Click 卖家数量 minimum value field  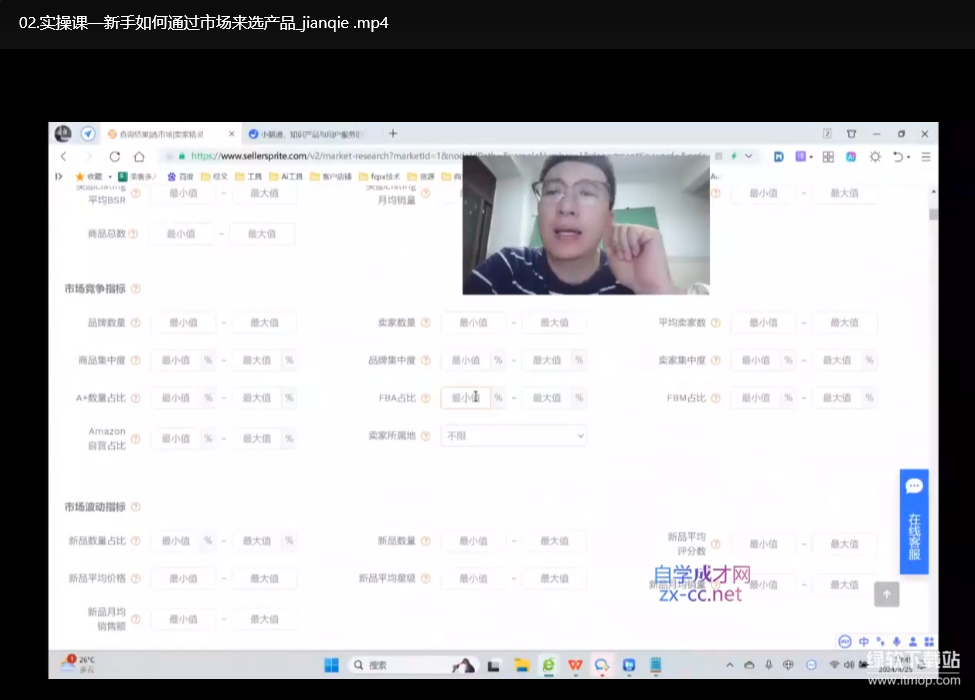tap(473, 323)
